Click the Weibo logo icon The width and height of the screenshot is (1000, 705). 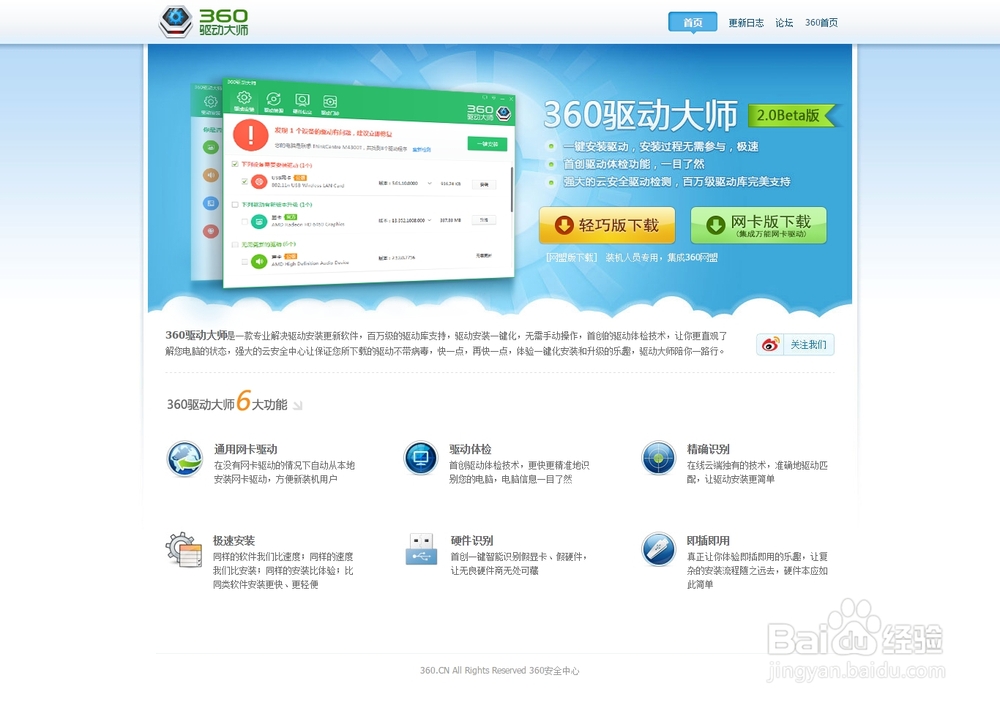[770, 345]
